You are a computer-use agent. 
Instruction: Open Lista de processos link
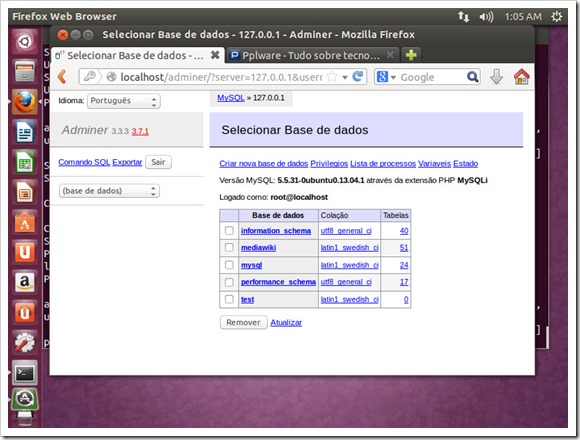click(383, 163)
